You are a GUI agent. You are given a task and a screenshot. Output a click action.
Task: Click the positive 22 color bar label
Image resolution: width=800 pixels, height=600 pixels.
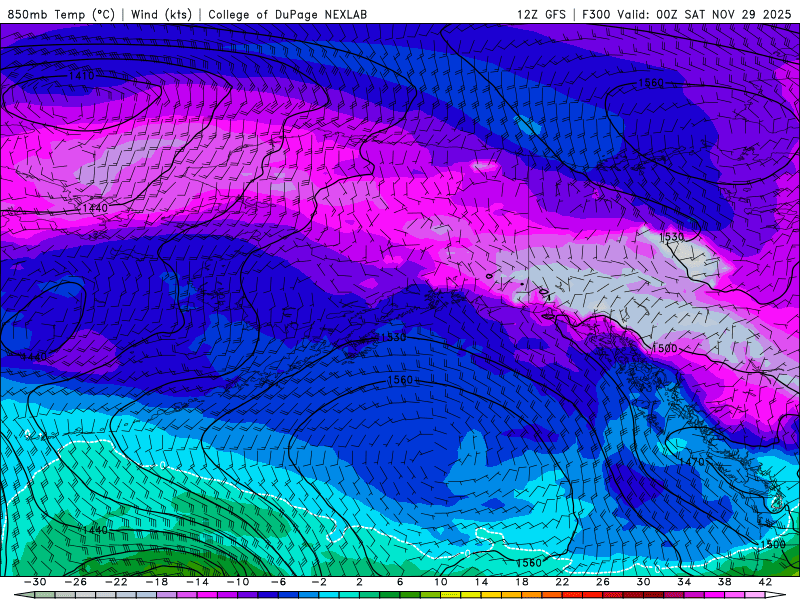(562, 582)
